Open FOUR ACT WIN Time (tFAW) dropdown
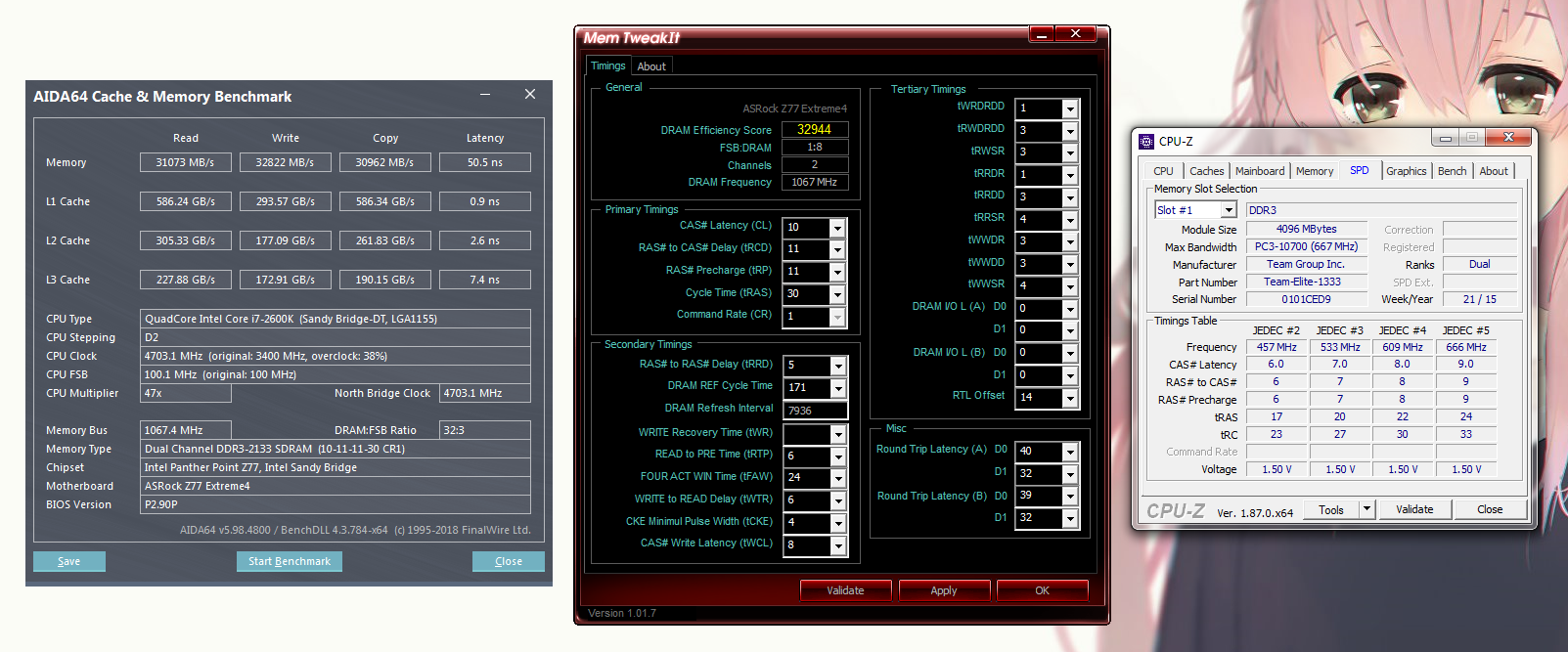Image resolution: width=1568 pixels, height=652 pixels. click(838, 478)
